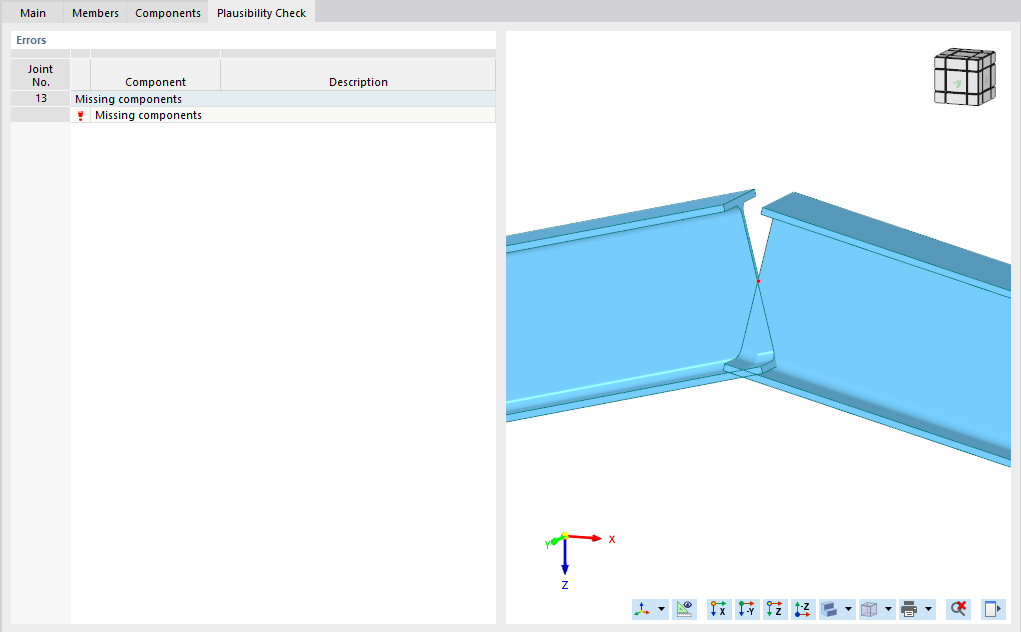
Task: Open the Components tab
Action: click(167, 12)
